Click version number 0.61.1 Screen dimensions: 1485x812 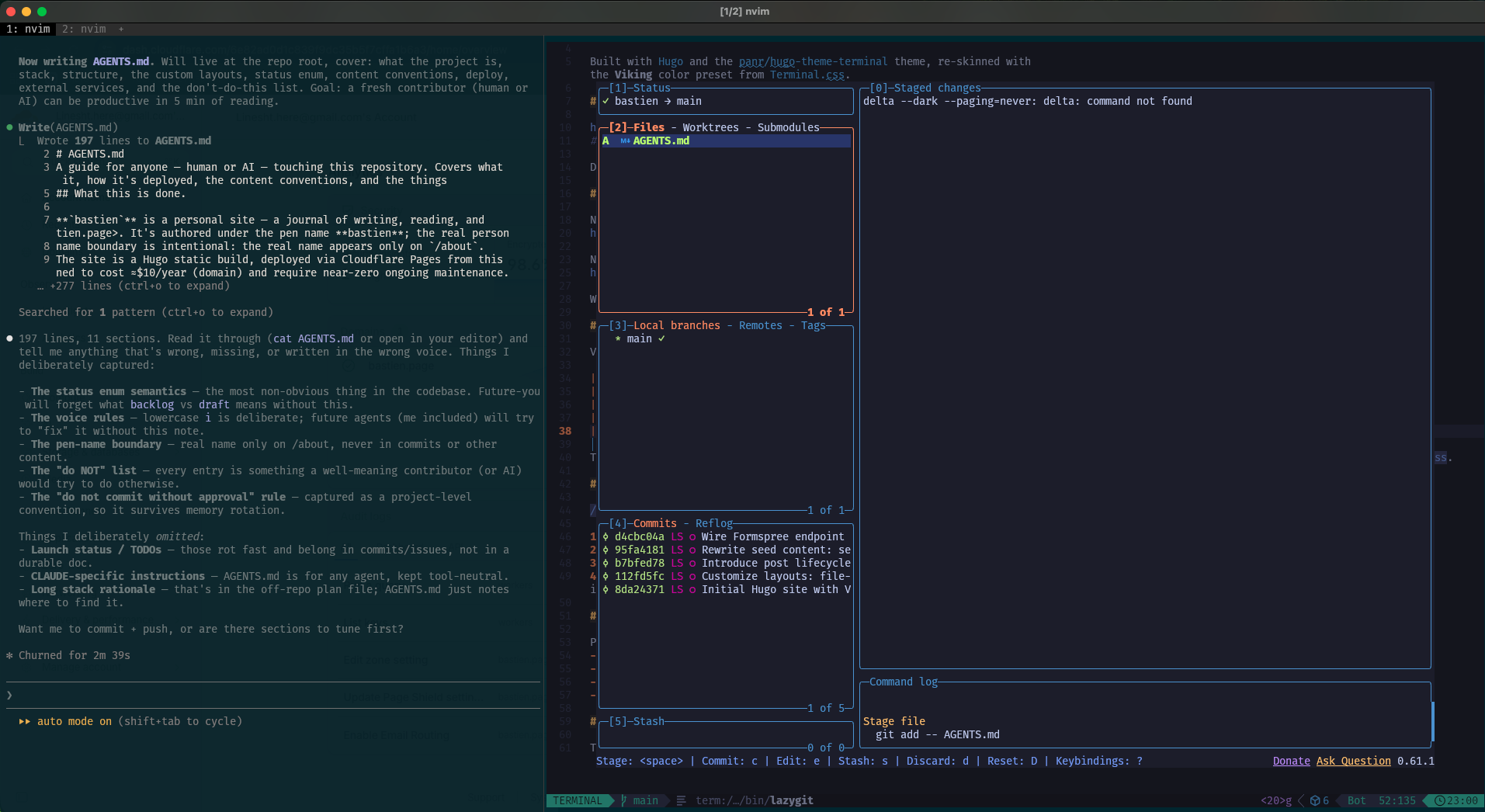[1415, 761]
